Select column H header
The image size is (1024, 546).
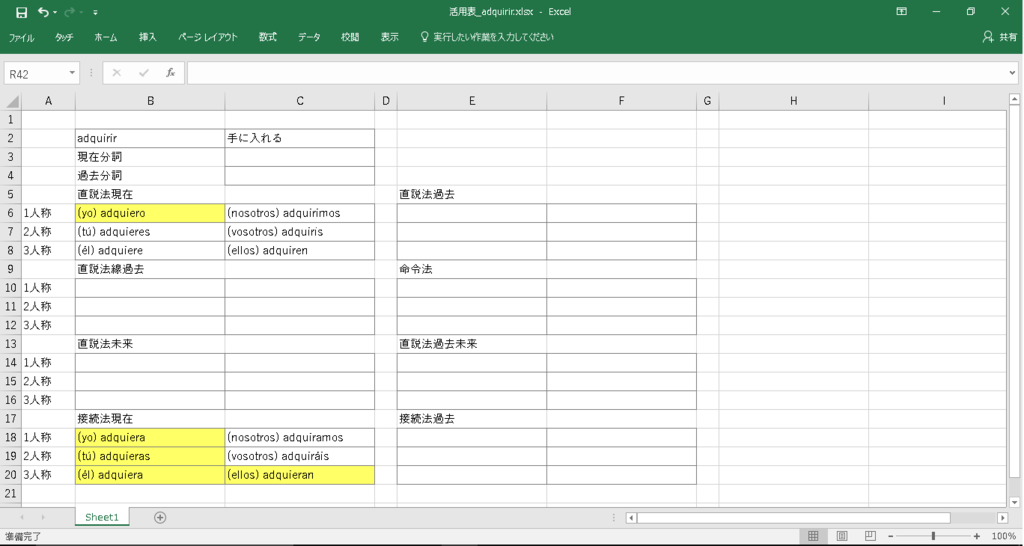(x=793, y=101)
